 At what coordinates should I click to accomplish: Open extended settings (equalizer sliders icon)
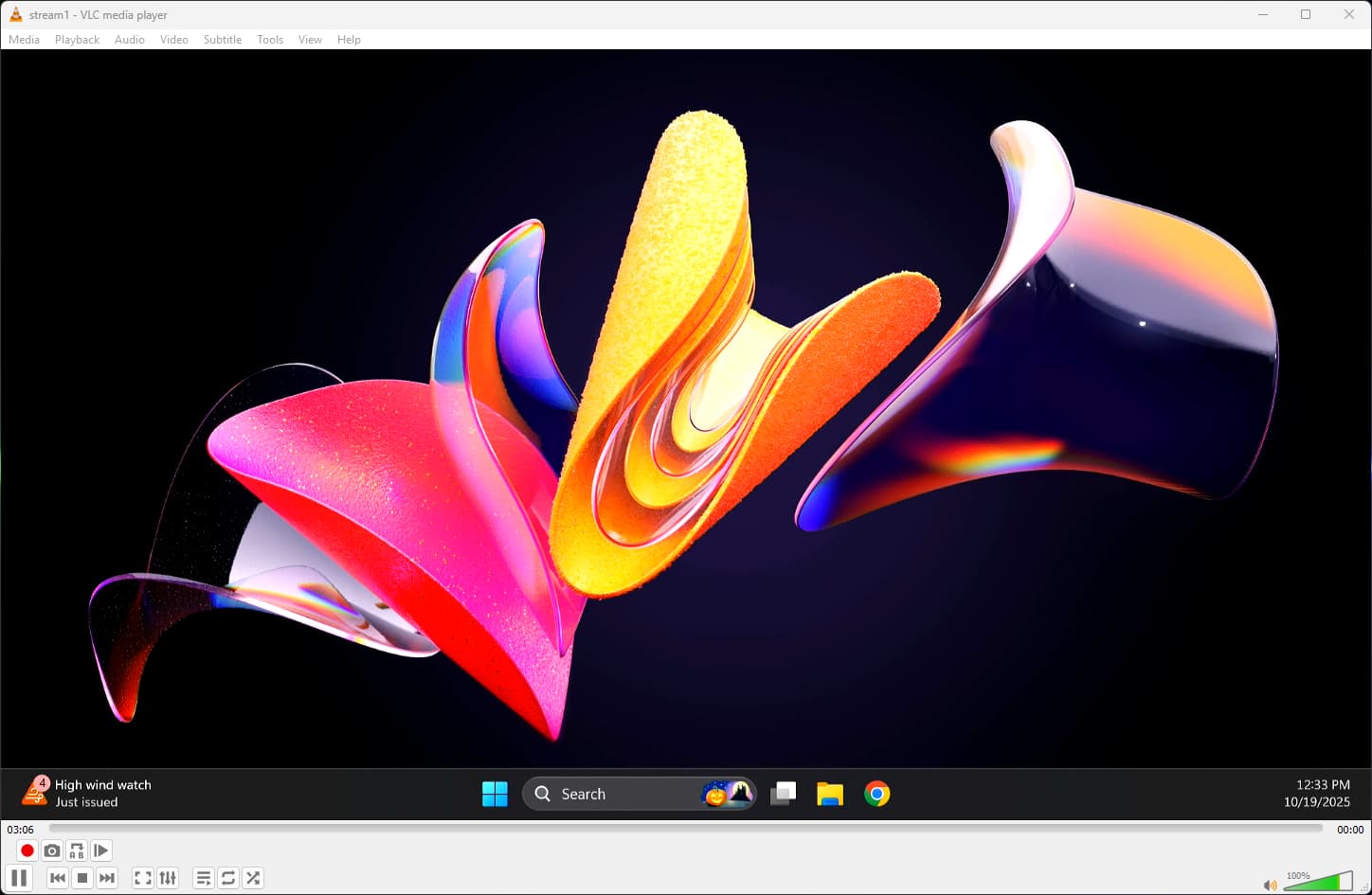point(168,878)
